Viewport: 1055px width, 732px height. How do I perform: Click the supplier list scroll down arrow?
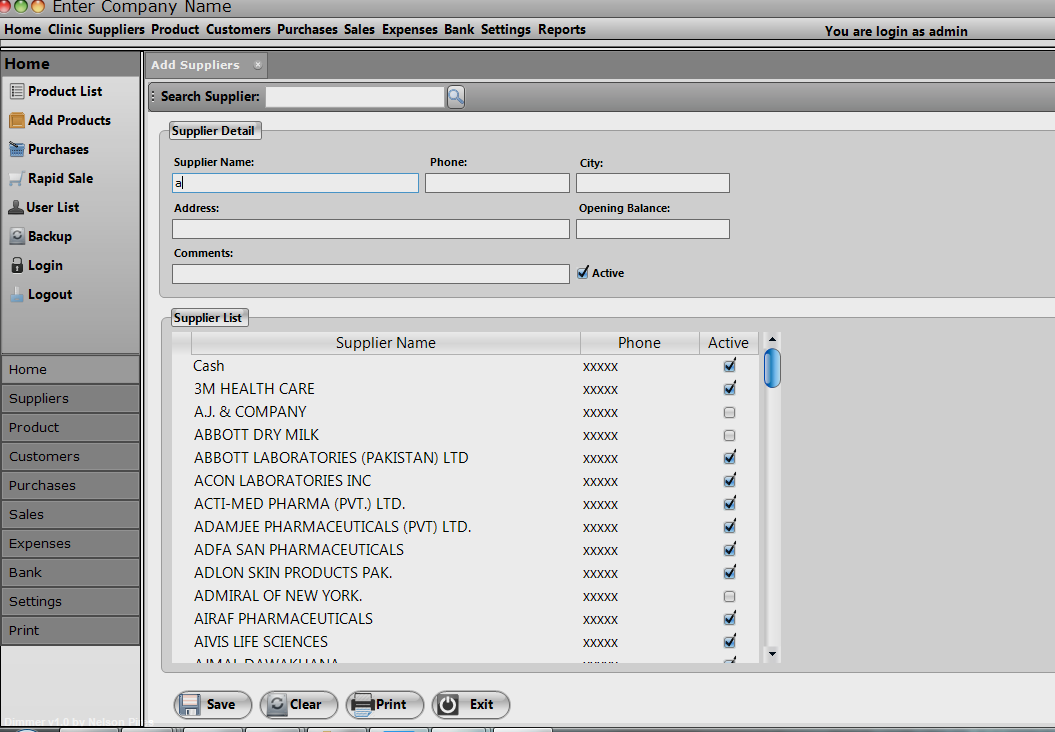click(772, 653)
